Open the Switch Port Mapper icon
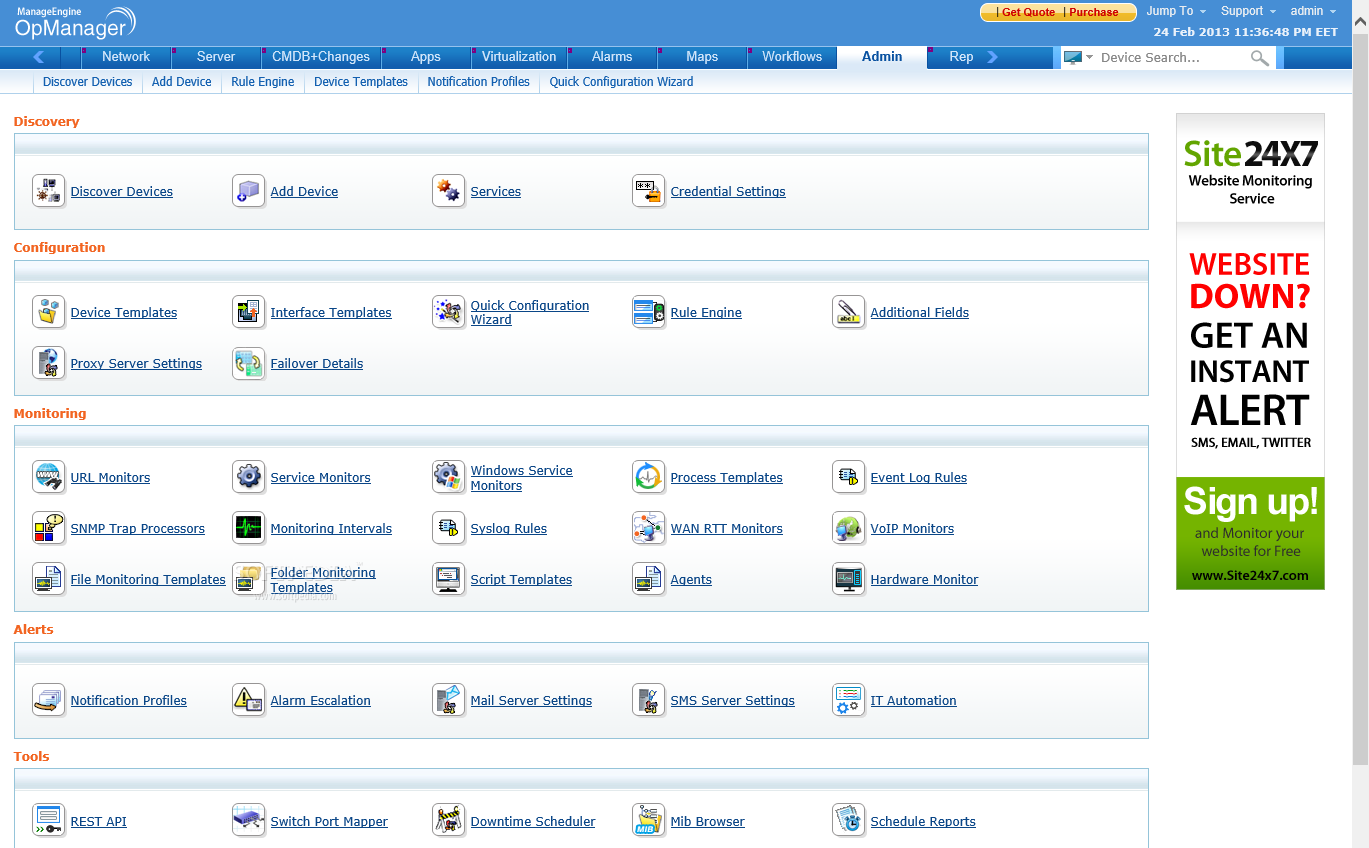 [248, 820]
